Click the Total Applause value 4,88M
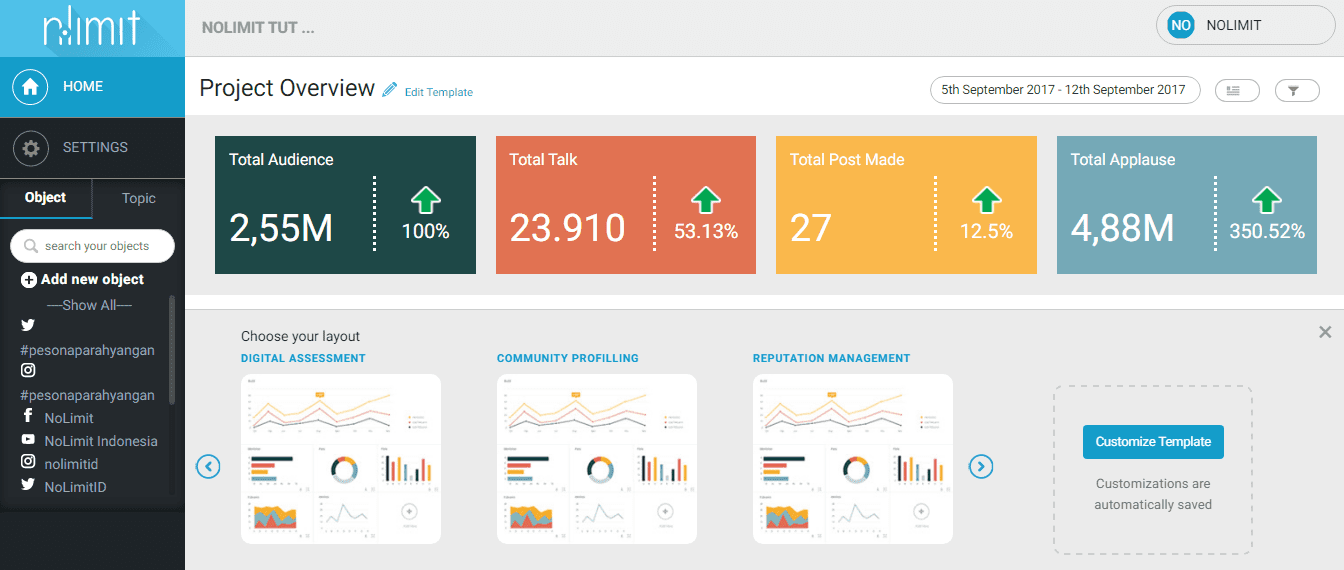 (1122, 228)
